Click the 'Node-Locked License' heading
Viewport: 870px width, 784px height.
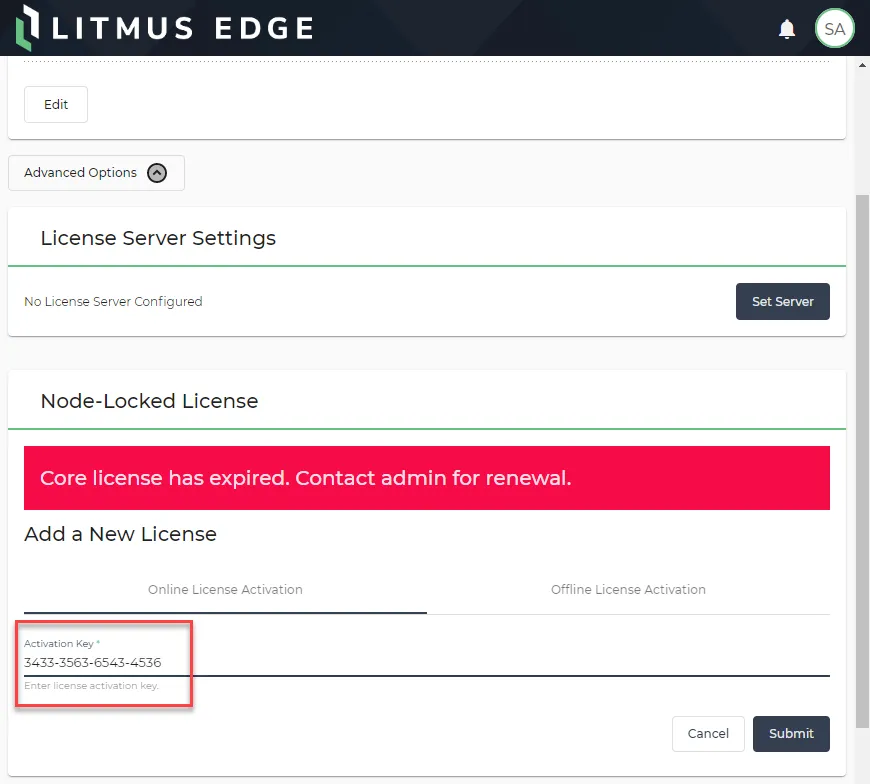click(x=149, y=401)
